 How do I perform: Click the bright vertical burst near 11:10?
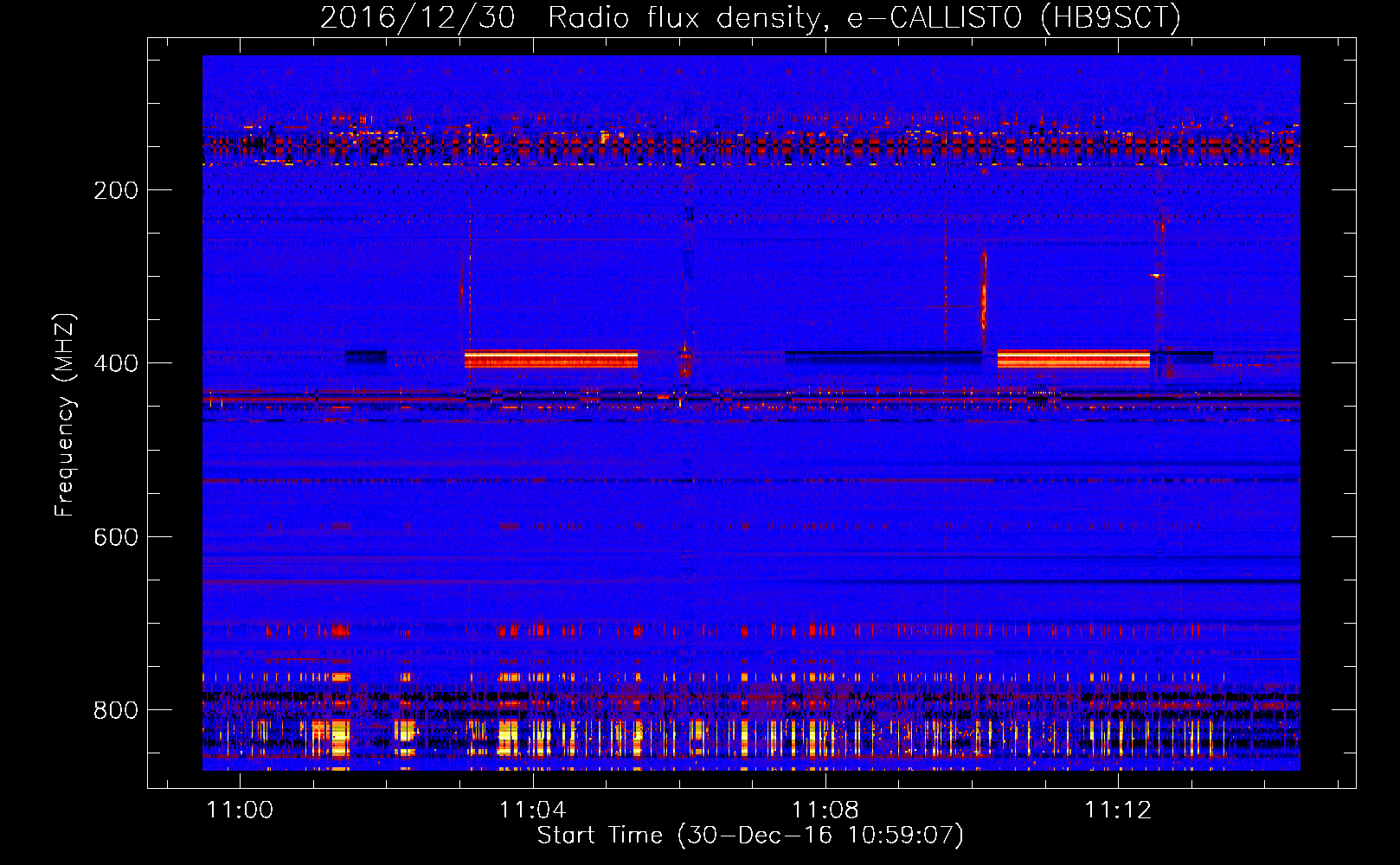pyautogui.click(x=984, y=290)
